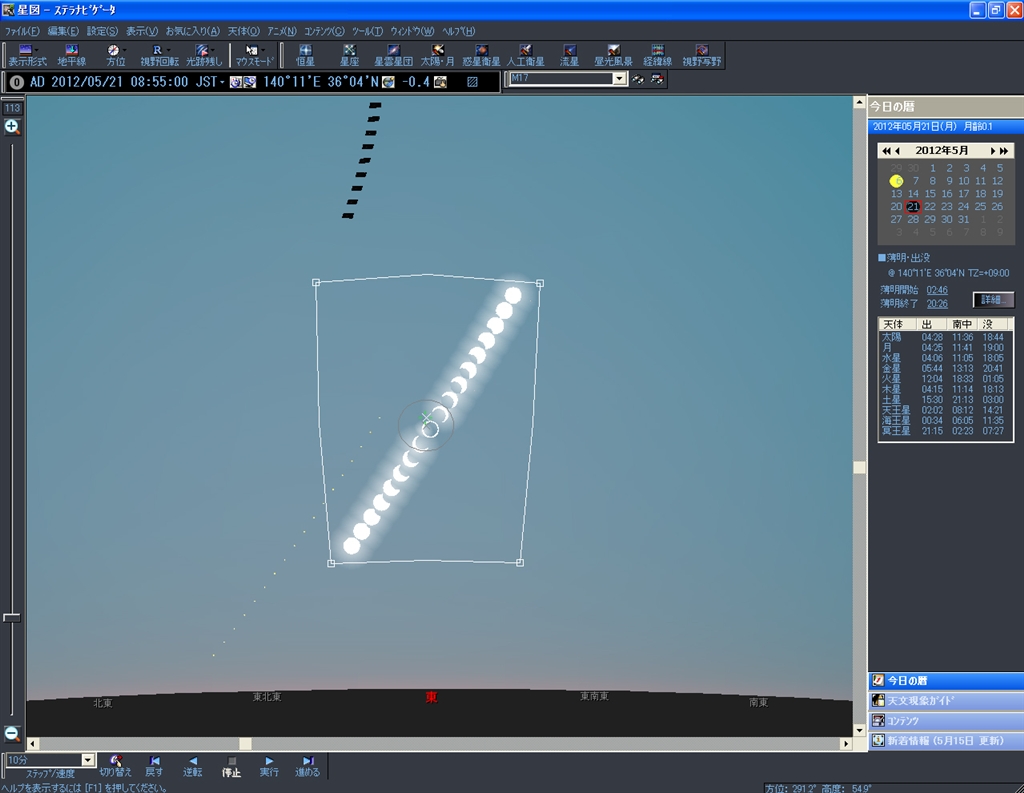Open the ツール(T) menu
The height and width of the screenshot is (793, 1024).
click(x=366, y=31)
